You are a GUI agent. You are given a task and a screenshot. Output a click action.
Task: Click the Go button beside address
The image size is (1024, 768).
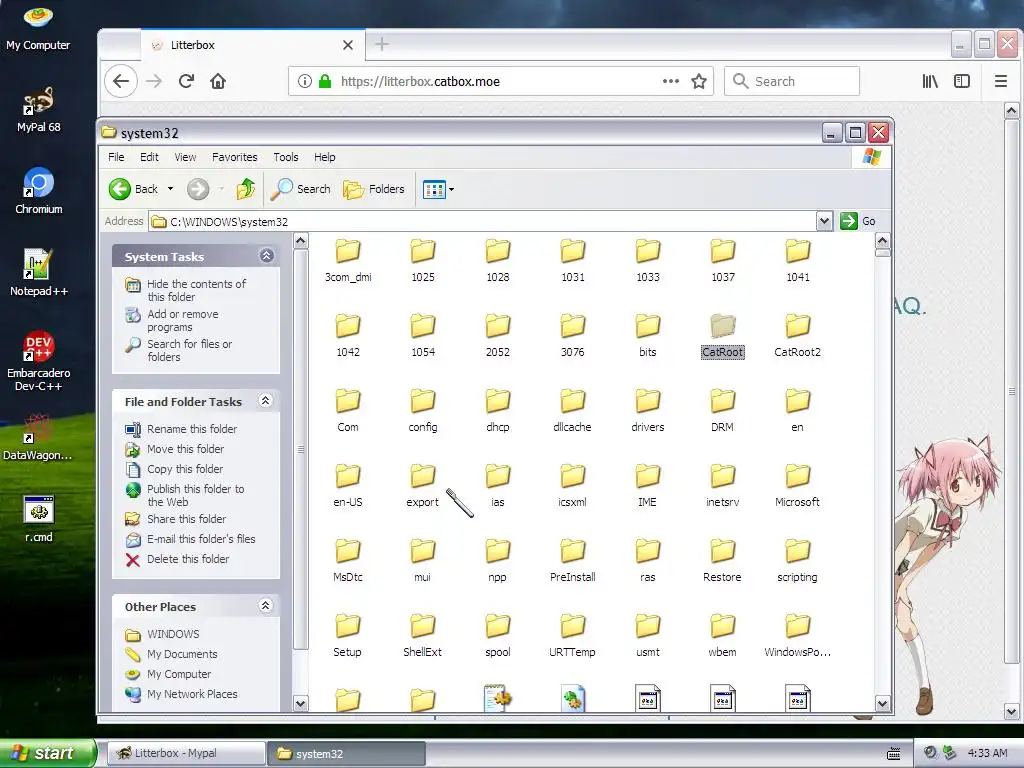857,221
